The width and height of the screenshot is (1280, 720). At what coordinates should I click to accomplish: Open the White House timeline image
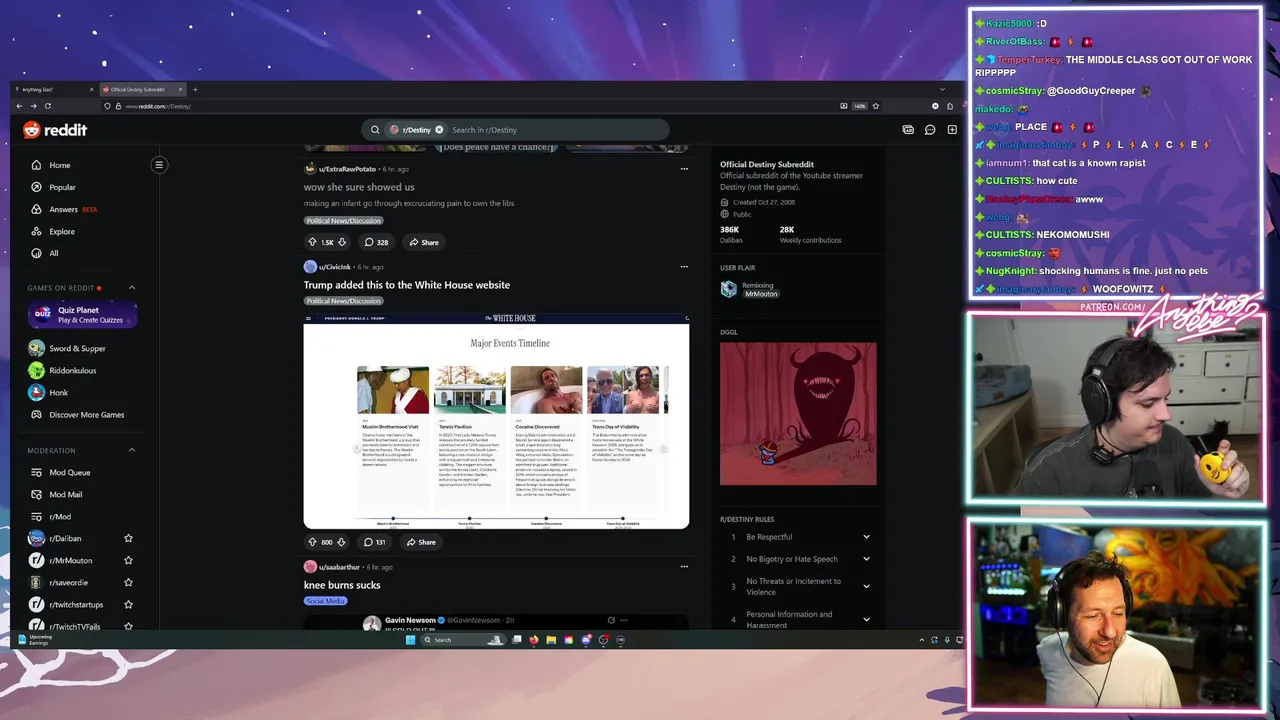click(x=496, y=421)
